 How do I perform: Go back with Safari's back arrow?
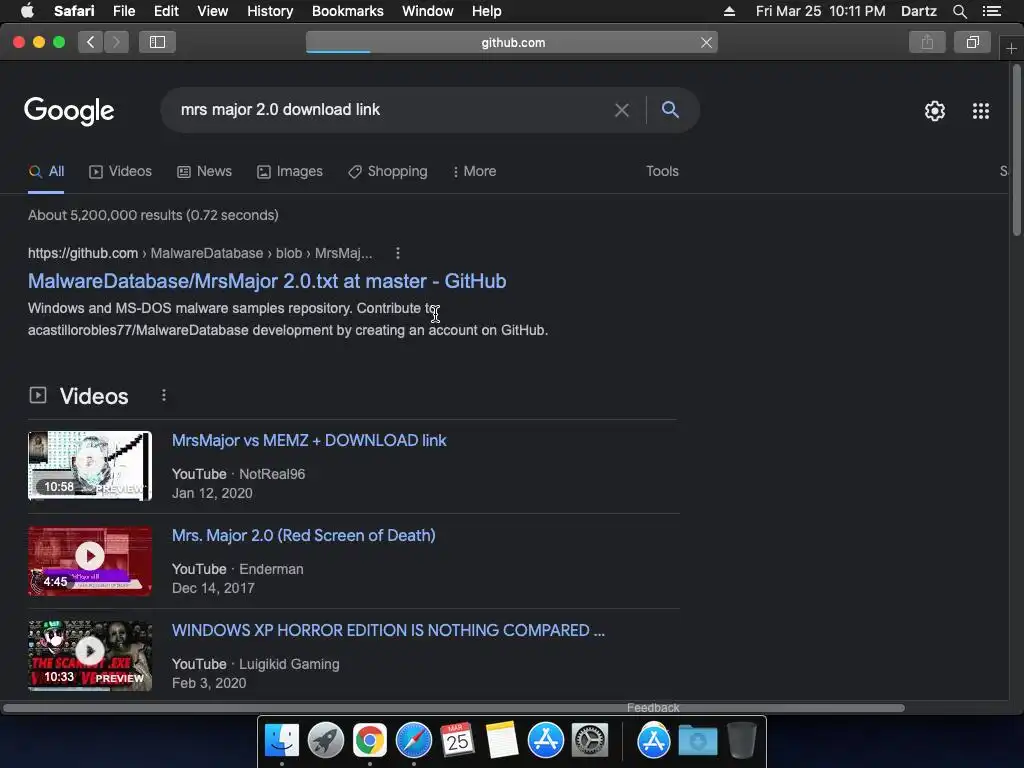coord(91,42)
